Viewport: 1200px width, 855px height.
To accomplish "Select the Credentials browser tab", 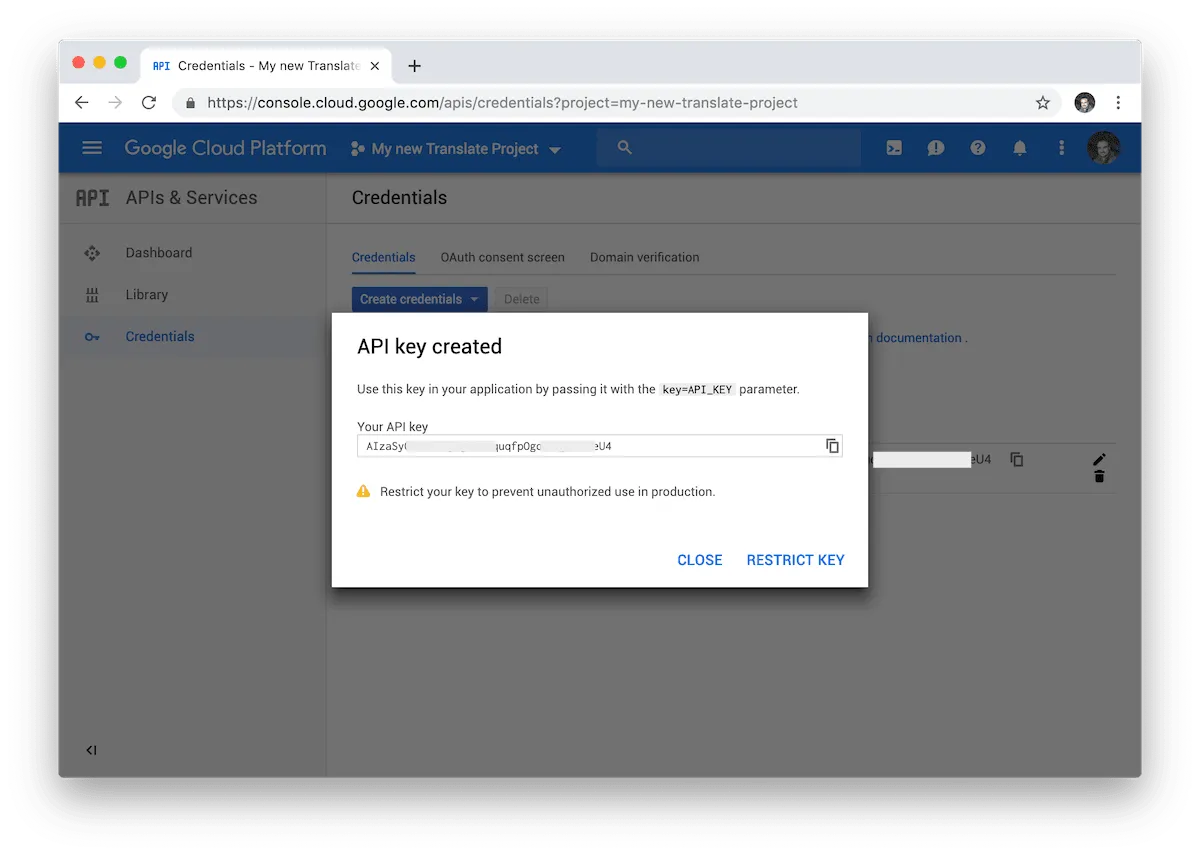I will point(265,66).
